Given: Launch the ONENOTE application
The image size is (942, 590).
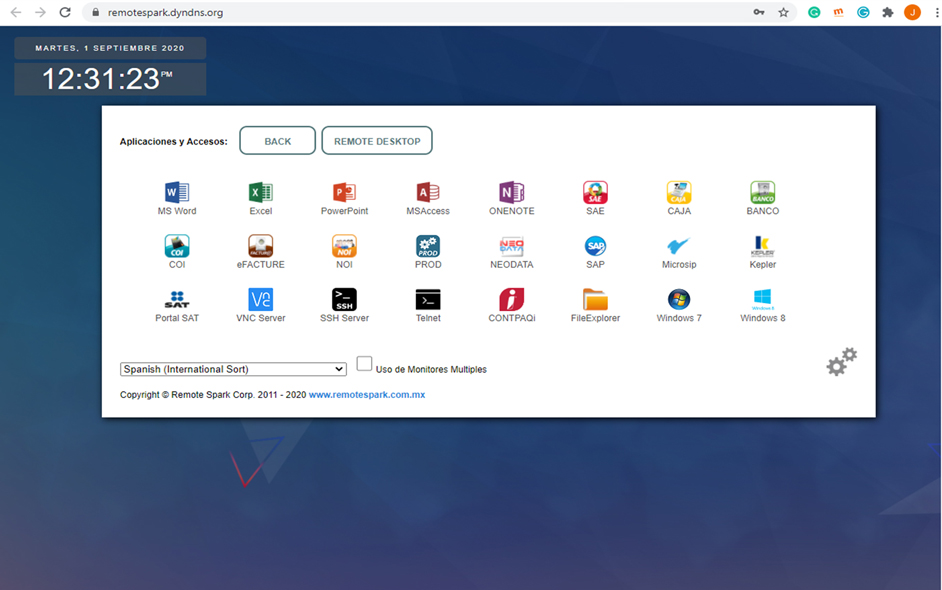Looking at the screenshot, I should [511, 193].
